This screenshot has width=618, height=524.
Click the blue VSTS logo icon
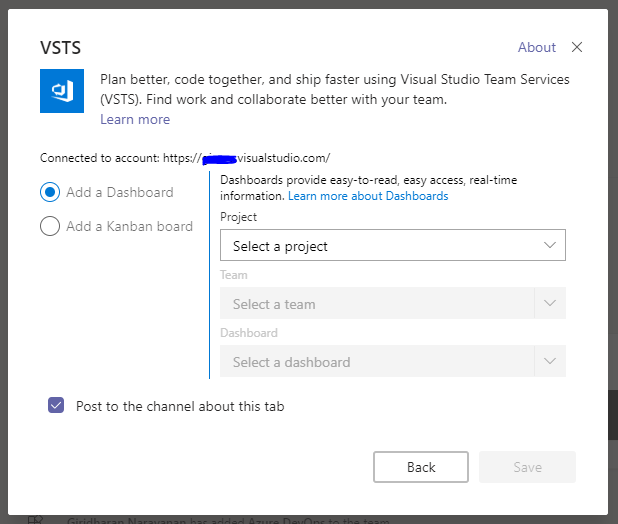[x=62, y=90]
